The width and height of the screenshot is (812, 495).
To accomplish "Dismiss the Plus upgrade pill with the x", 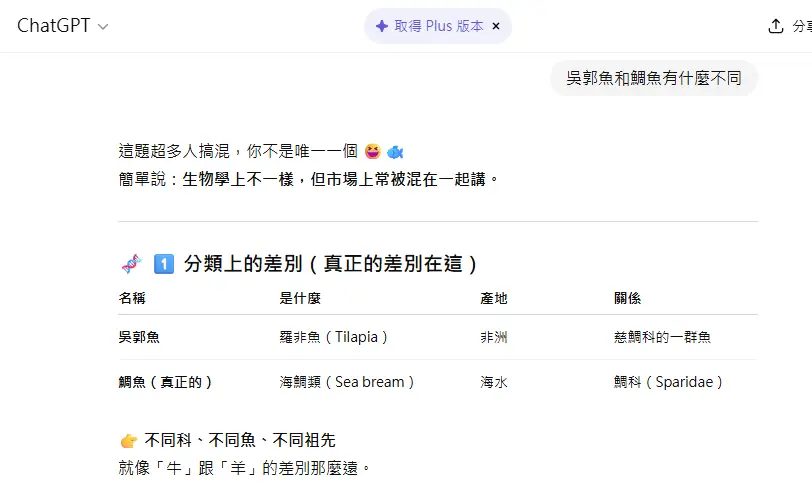I will tap(495, 26).
